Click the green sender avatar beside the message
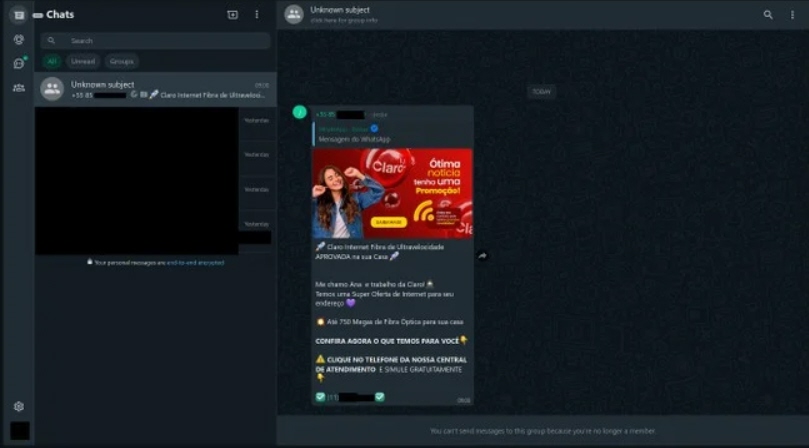Viewport: 809px width, 448px height. [x=300, y=112]
